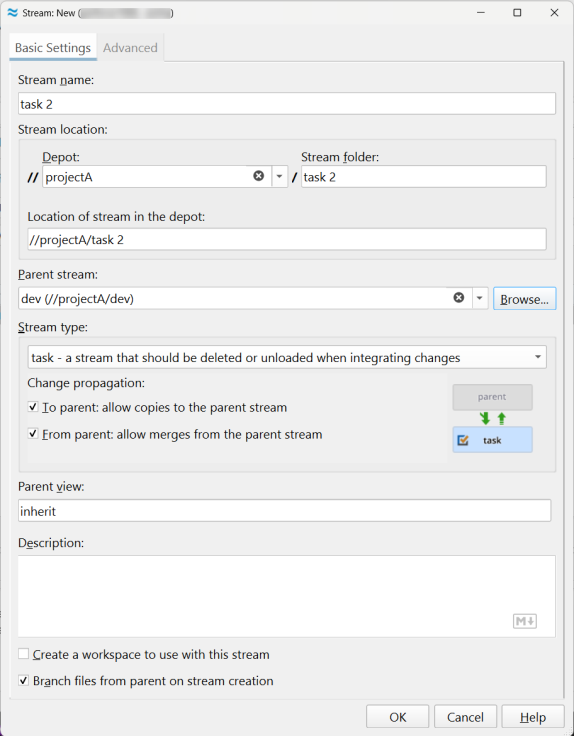574x736 pixels.
Task: Switch to the Advanced tab
Action: coord(130,47)
